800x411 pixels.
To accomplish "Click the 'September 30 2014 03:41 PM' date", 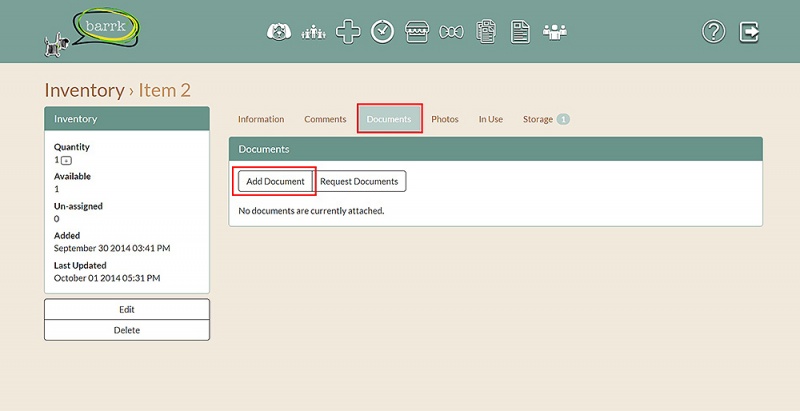I will coord(112,248).
